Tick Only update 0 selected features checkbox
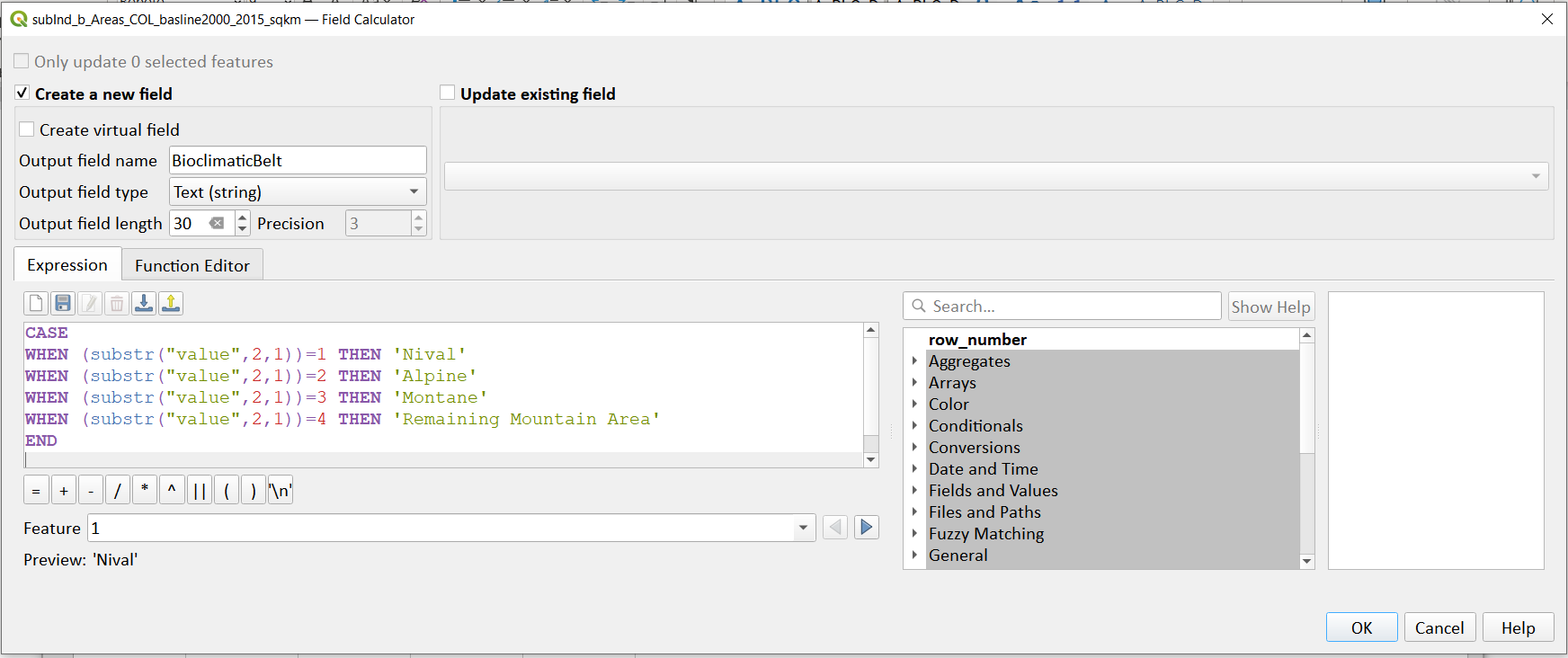Viewport: 1568px width, 658px height. (x=22, y=61)
